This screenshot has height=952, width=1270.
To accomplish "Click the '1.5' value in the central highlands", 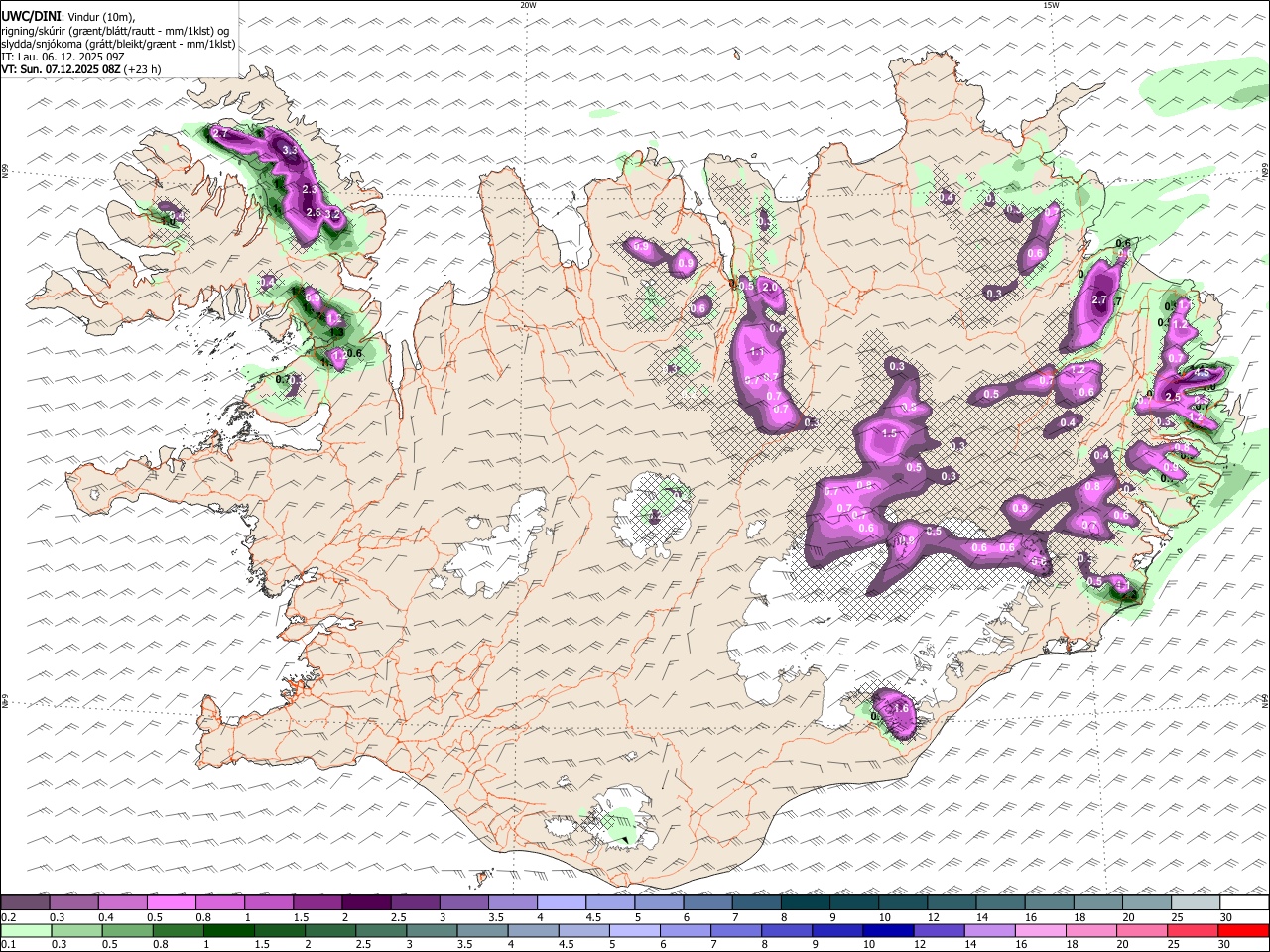I will click(x=890, y=433).
